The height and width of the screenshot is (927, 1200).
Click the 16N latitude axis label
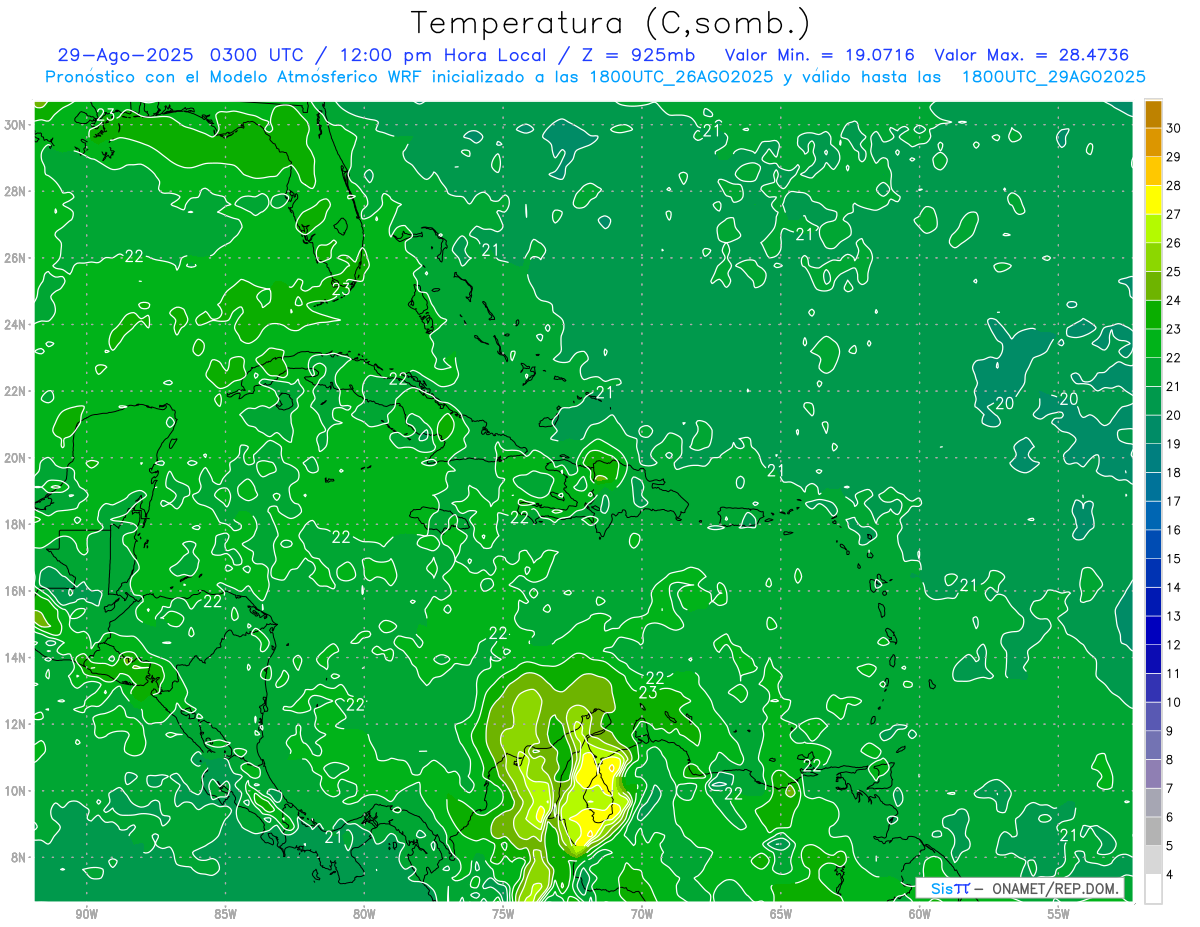pyautogui.click(x=16, y=591)
